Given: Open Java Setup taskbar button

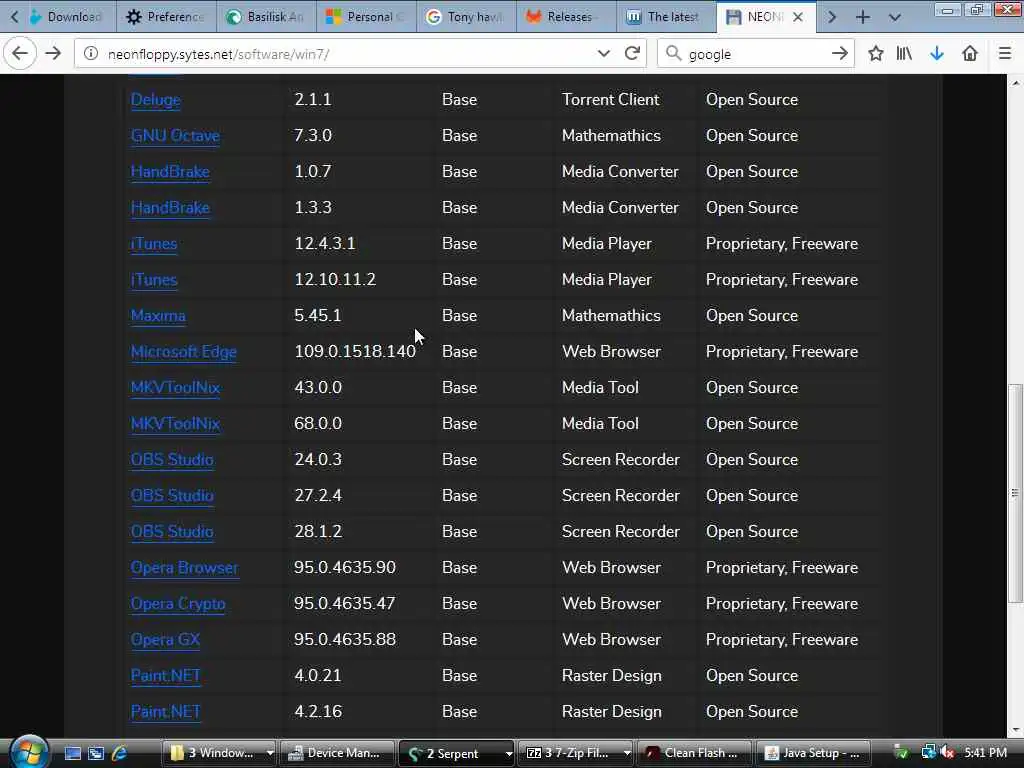Looking at the screenshot, I should coord(813,753).
